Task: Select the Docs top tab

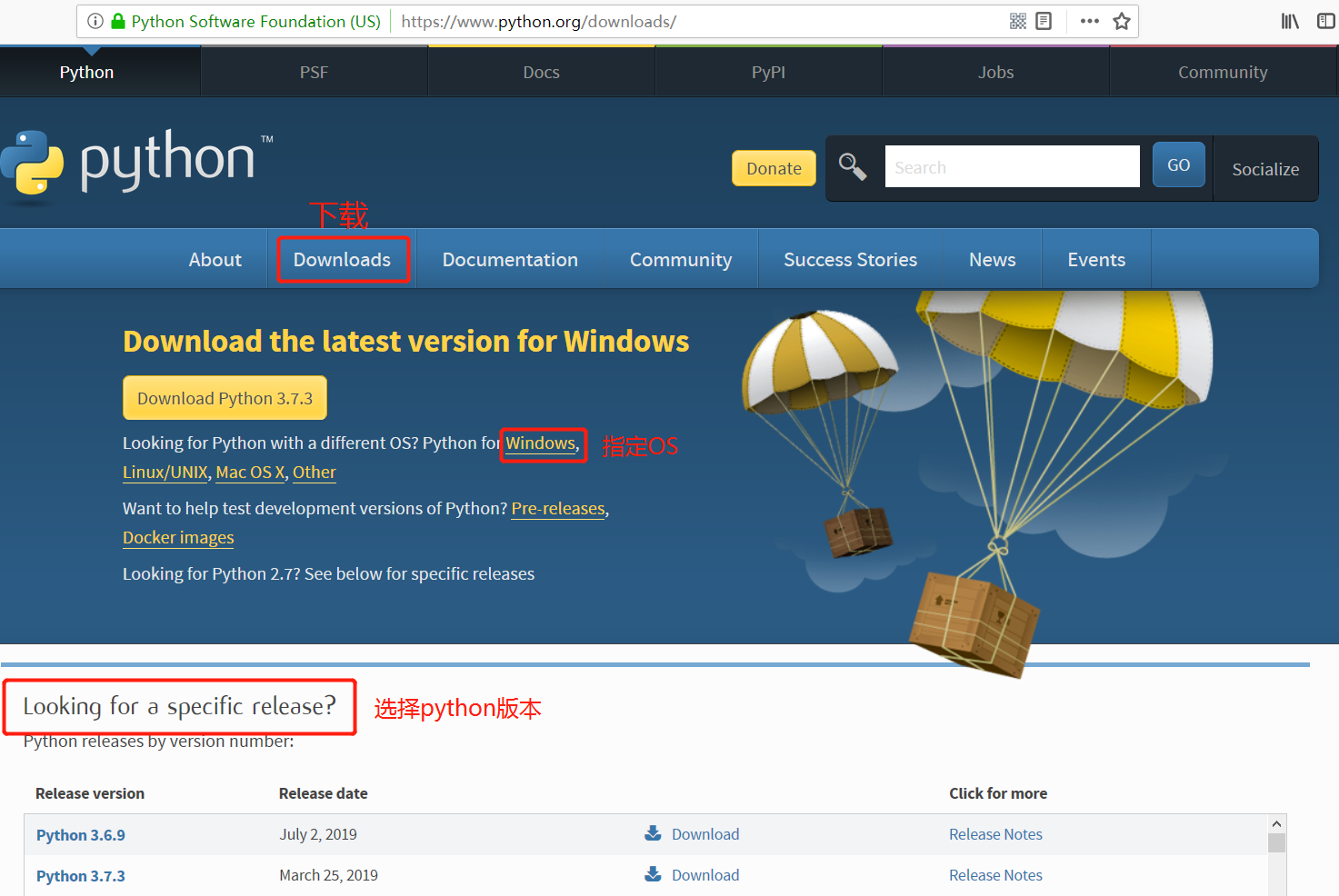Action: point(541,72)
